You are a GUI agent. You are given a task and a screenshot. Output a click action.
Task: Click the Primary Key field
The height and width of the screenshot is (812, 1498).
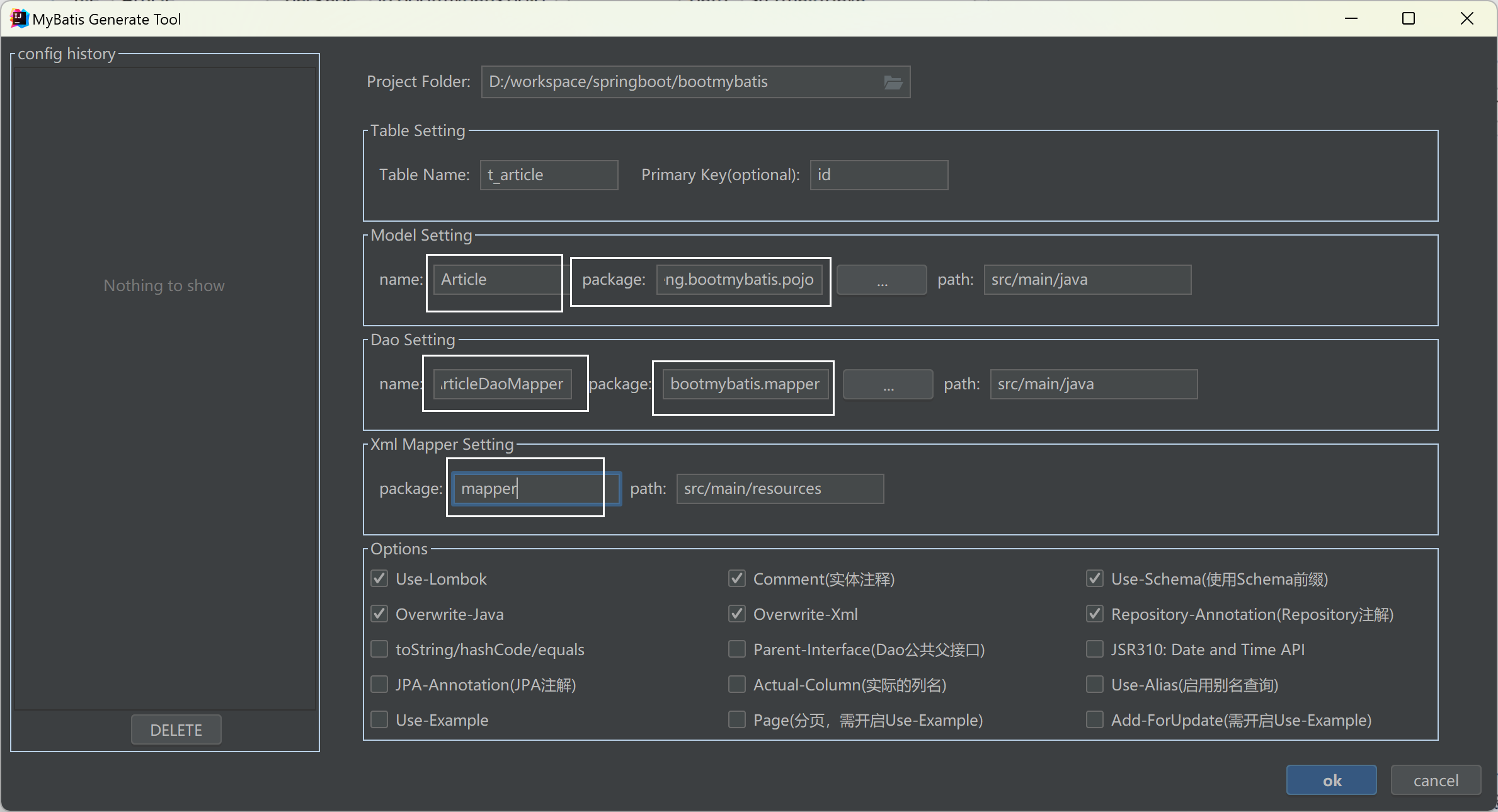point(879,174)
